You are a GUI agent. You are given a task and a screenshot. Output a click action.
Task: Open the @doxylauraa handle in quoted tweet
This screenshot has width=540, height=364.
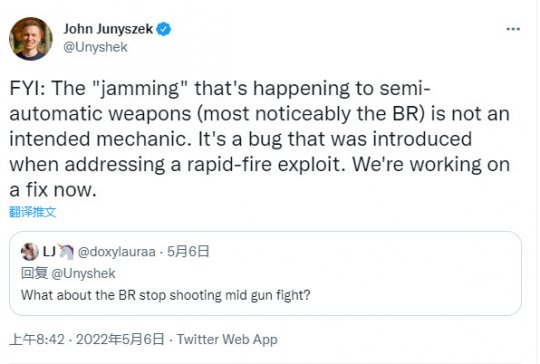tap(116, 252)
